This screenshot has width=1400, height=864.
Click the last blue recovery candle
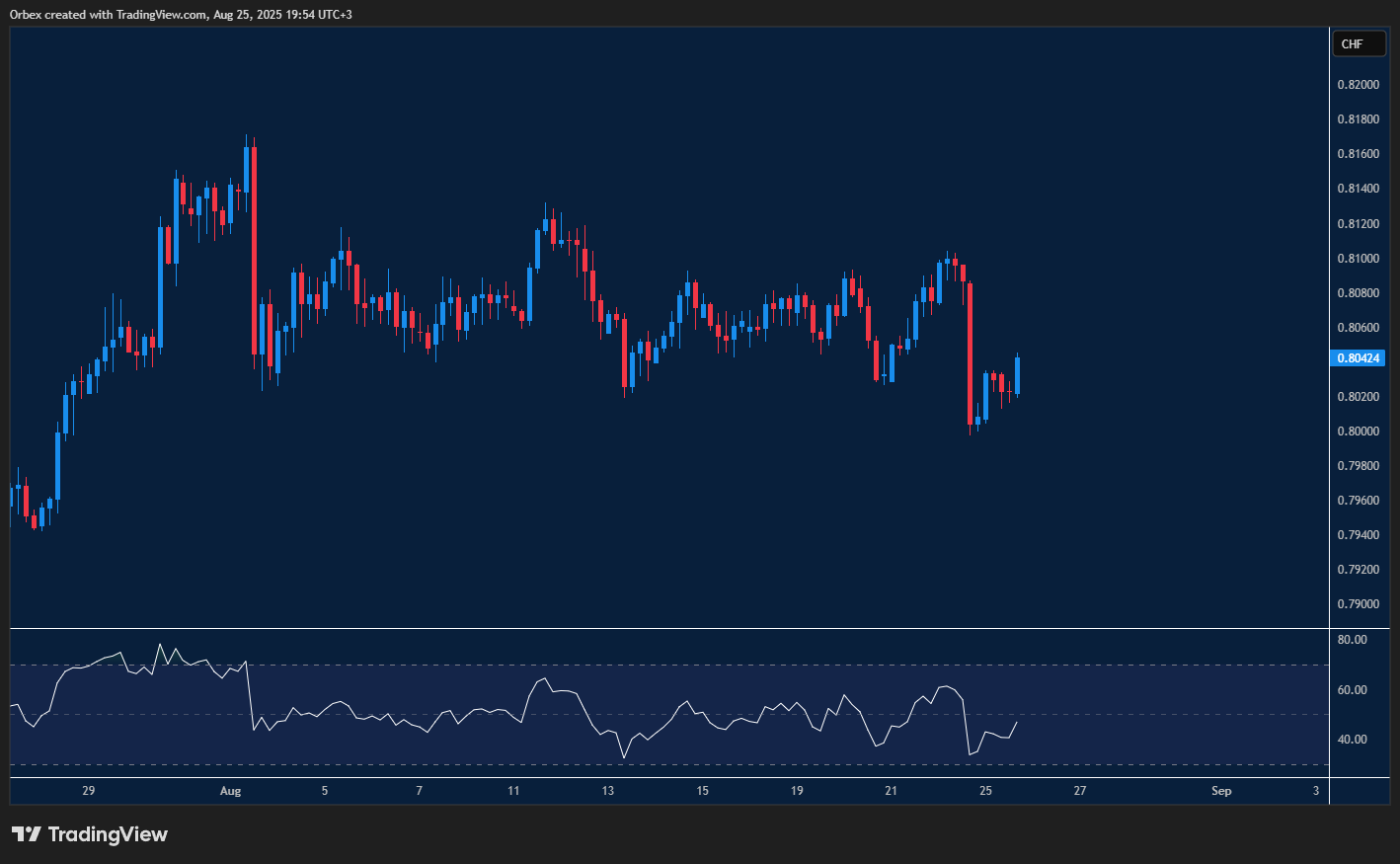[1018, 375]
